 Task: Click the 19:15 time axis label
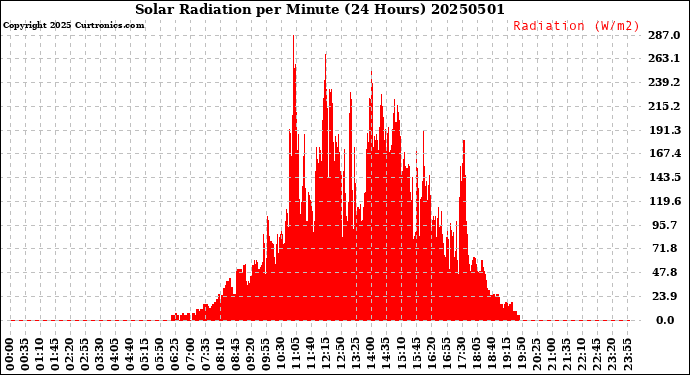(506, 355)
